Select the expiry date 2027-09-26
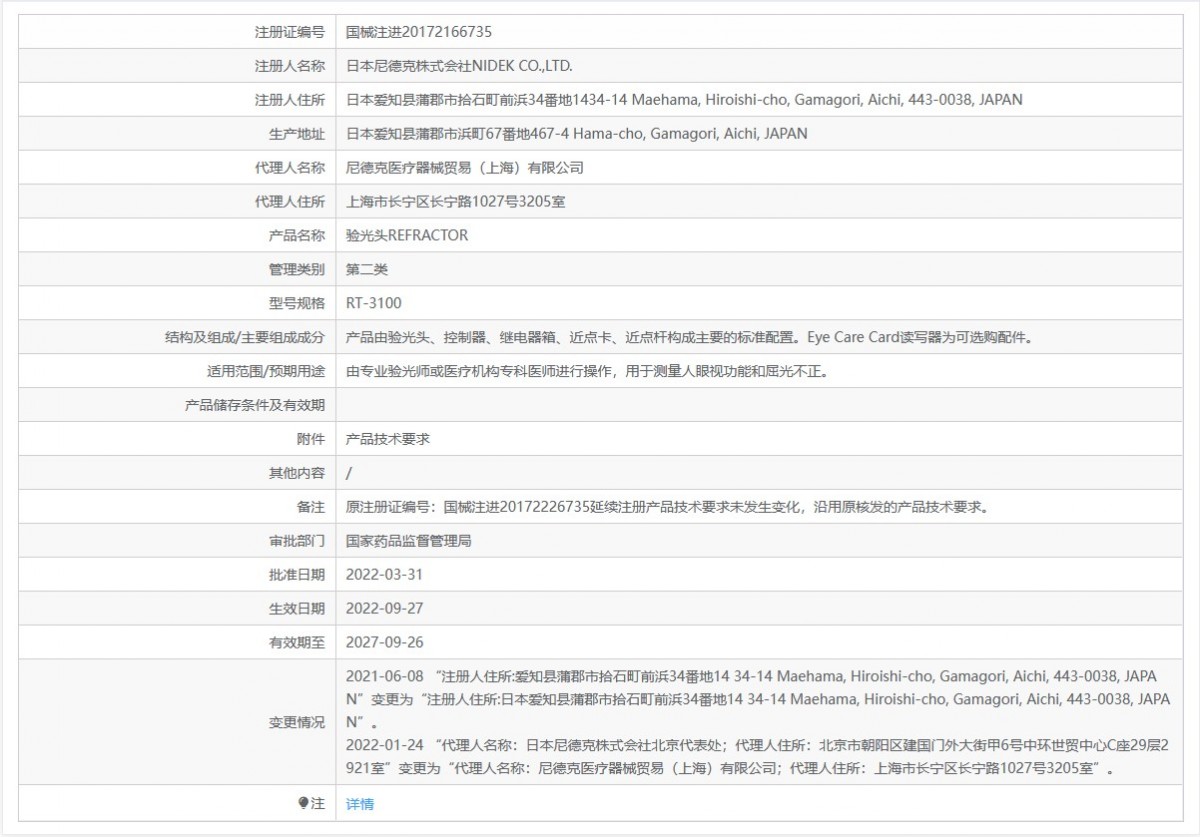1200x837 pixels. [384, 644]
